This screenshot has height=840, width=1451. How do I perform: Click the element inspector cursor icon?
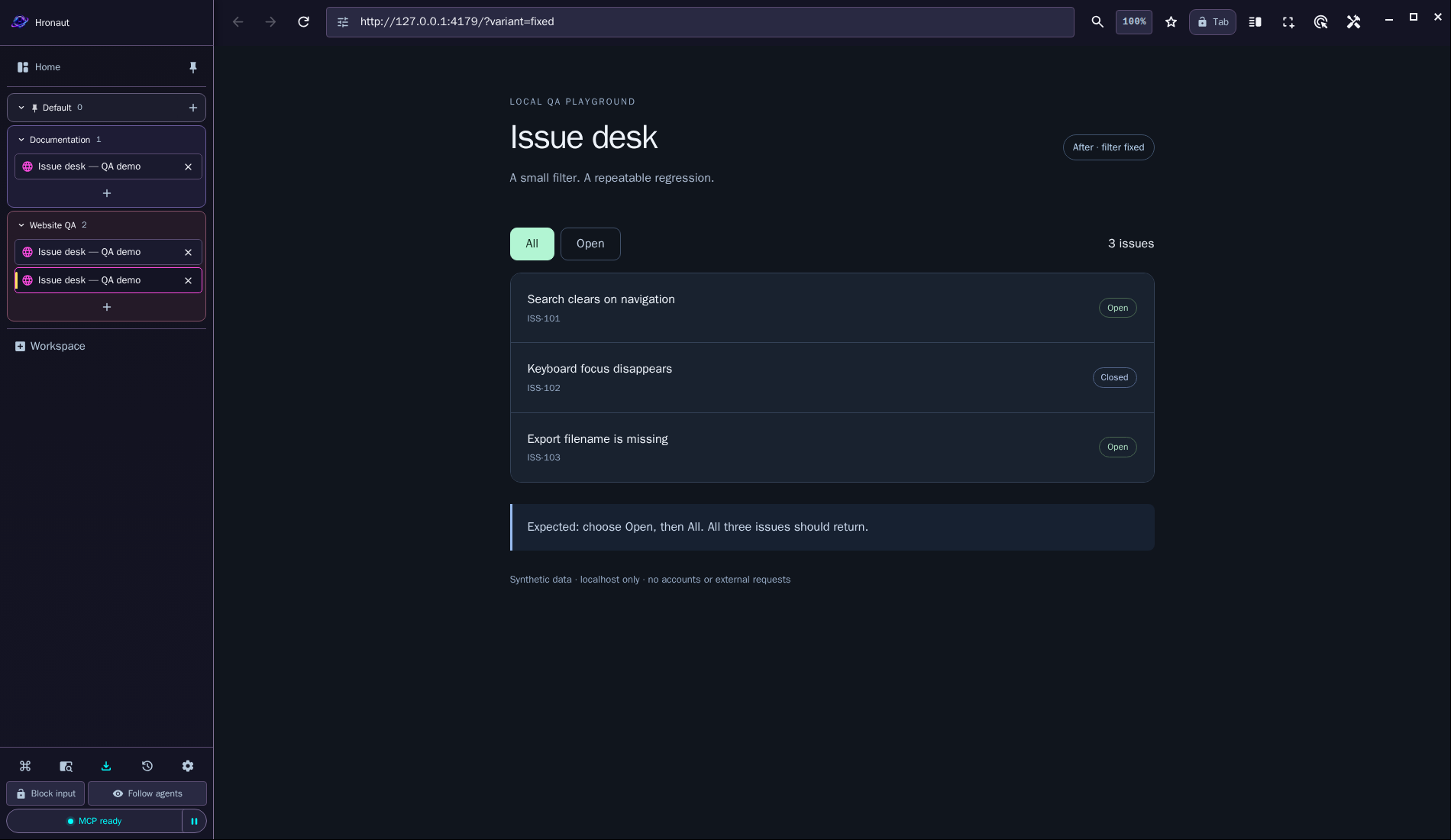1320,22
